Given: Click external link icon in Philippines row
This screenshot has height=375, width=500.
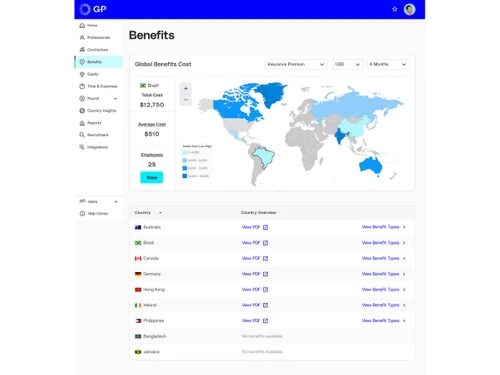Looking at the screenshot, I should tap(265, 321).
